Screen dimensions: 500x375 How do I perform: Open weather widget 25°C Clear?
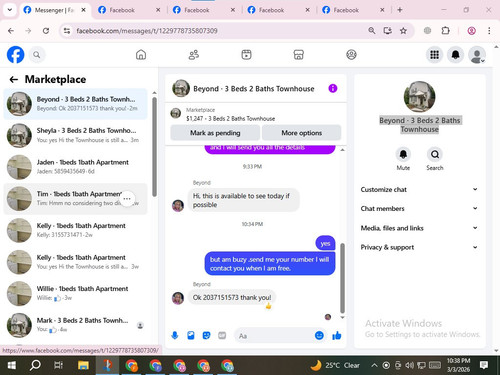click(335, 365)
